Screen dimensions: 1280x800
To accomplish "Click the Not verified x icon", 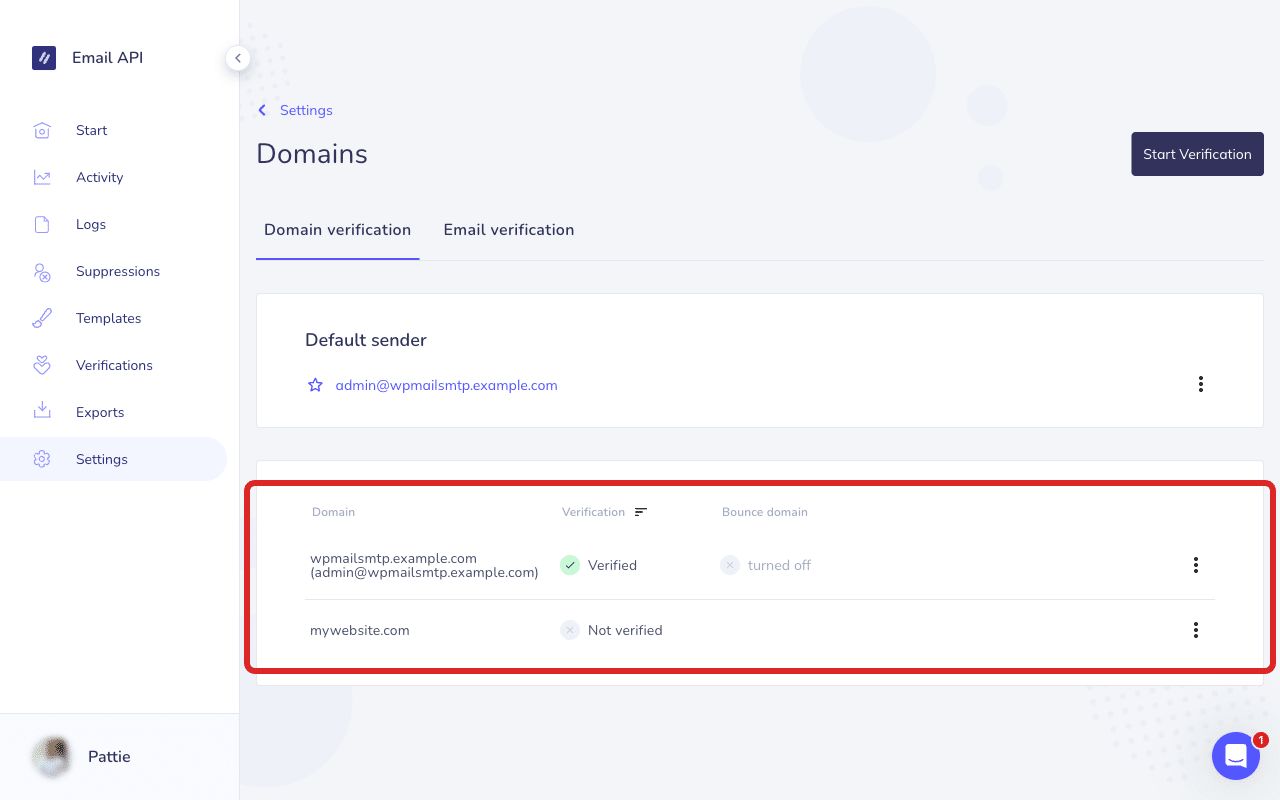I will pyautogui.click(x=570, y=630).
